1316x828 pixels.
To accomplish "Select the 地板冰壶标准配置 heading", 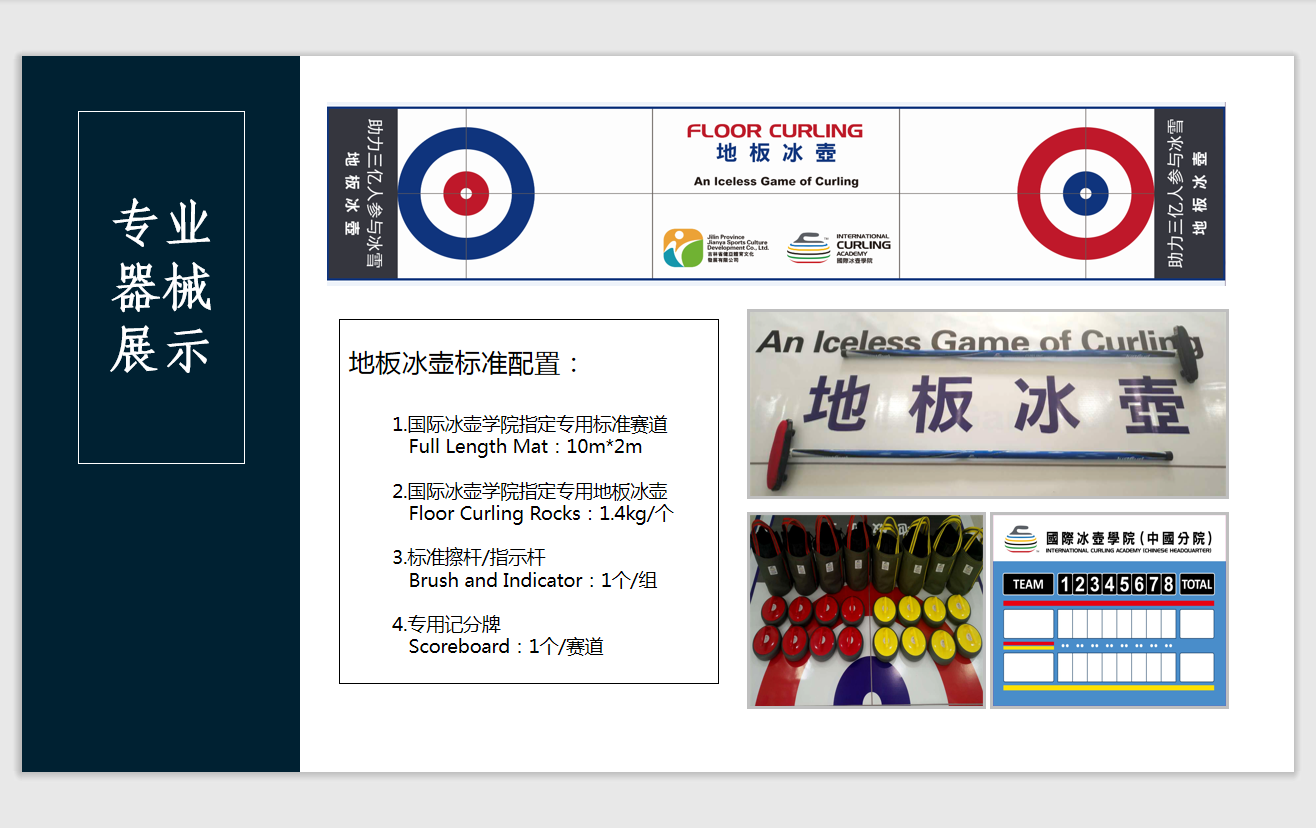I will click(465, 363).
